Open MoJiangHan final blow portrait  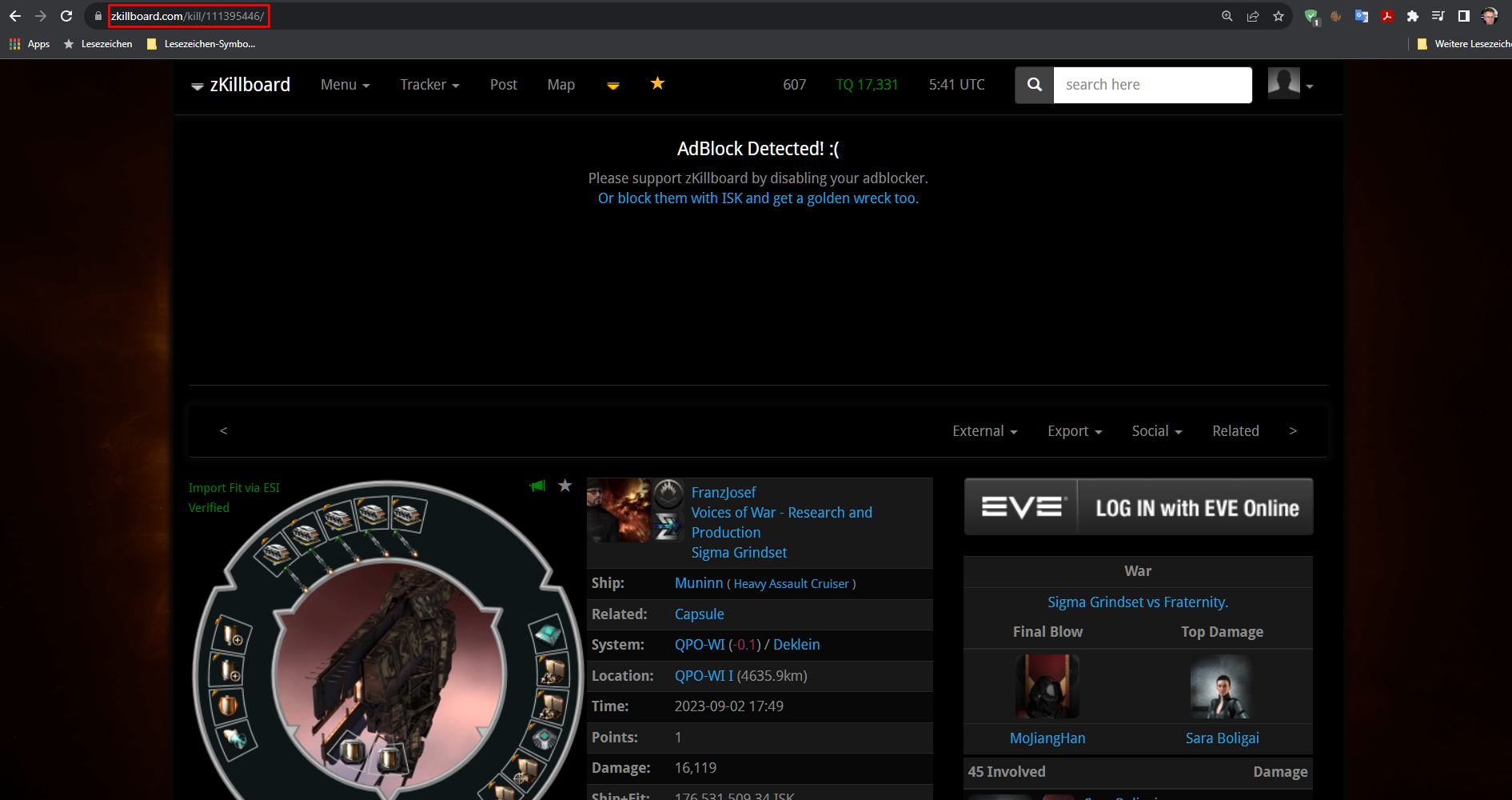coord(1047,686)
